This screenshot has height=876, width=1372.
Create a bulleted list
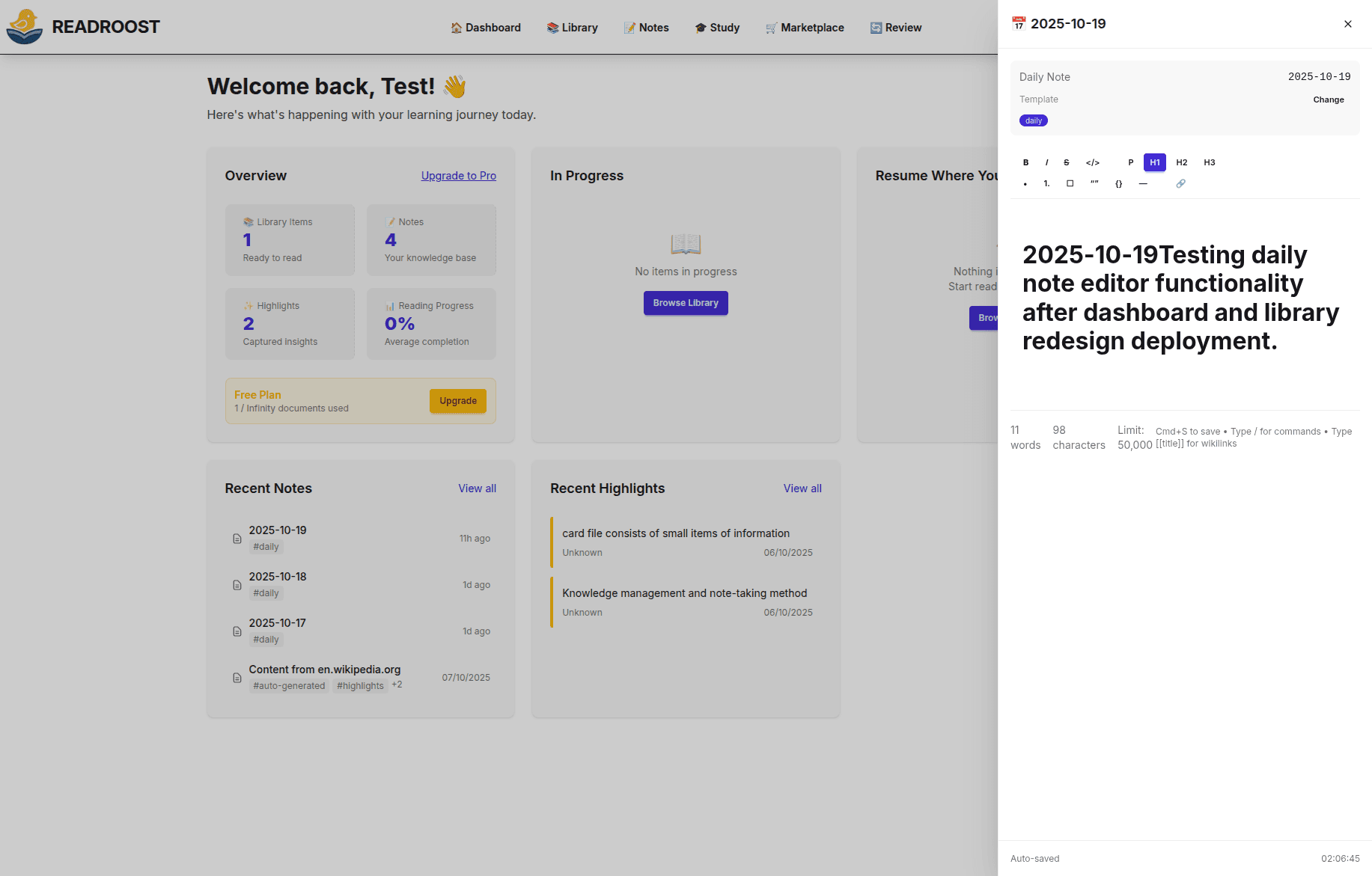coord(1025,183)
